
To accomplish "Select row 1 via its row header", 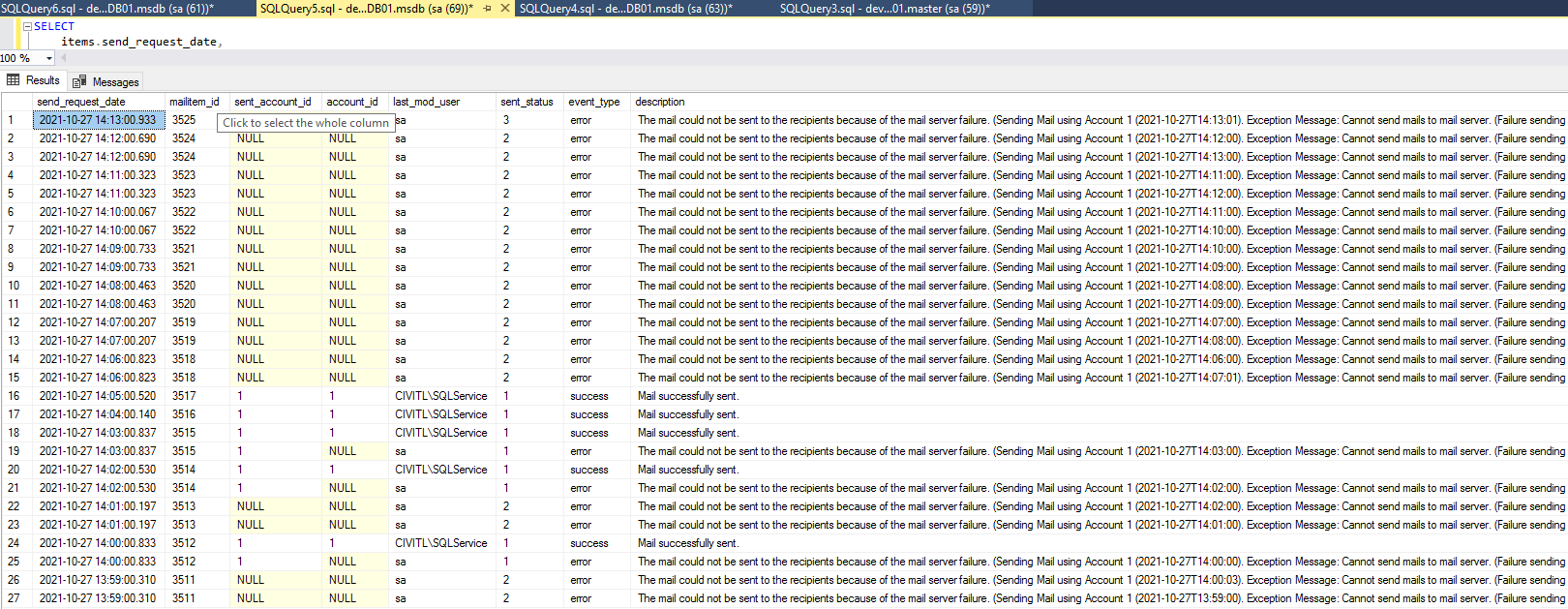I will (x=16, y=120).
